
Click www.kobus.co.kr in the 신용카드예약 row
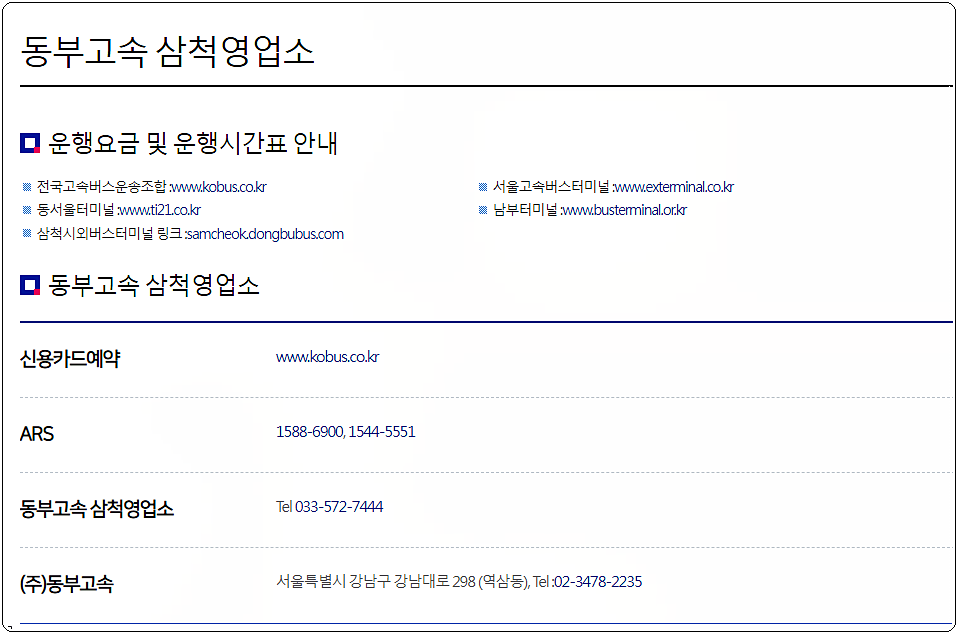click(x=327, y=357)
